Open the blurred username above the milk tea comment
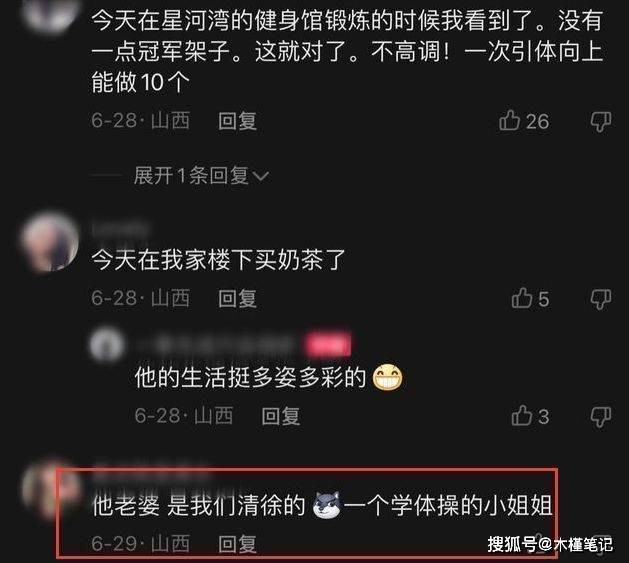Screen dimensions: 629x563 click(x=120, y=230)
